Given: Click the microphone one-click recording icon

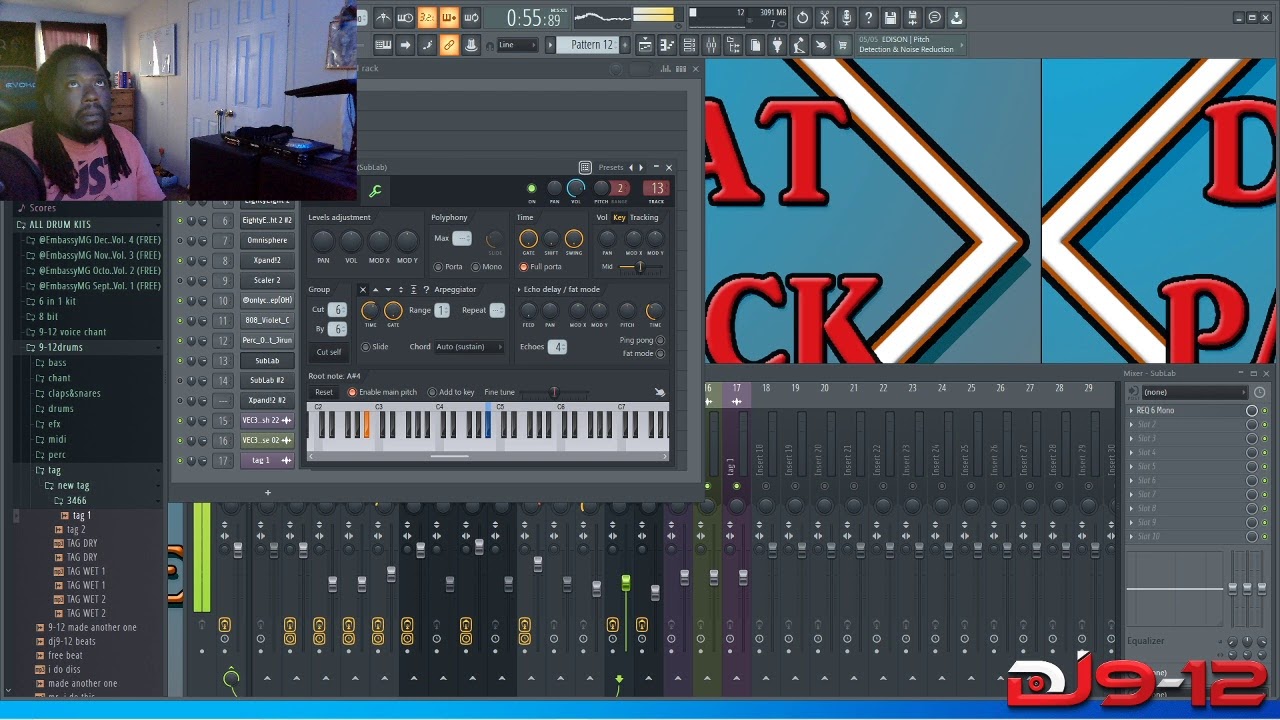Looking at the screenshot, I should coord(846,17).
